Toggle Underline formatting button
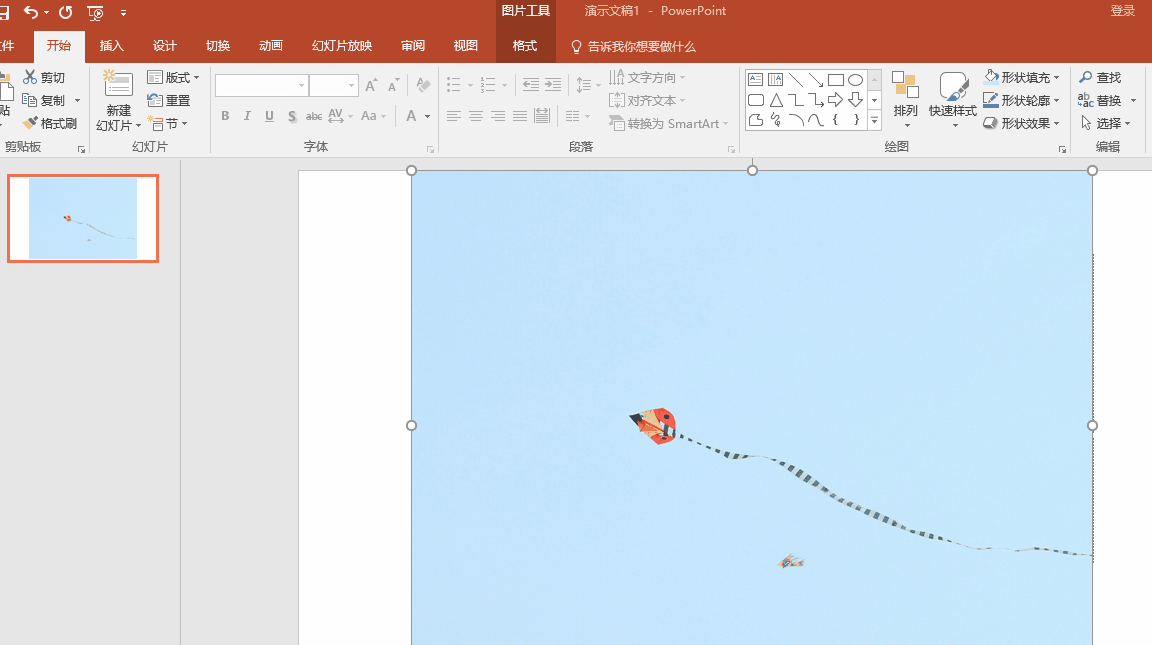Viewport: 1152px width, 645px height. click(x=269, y=116)
